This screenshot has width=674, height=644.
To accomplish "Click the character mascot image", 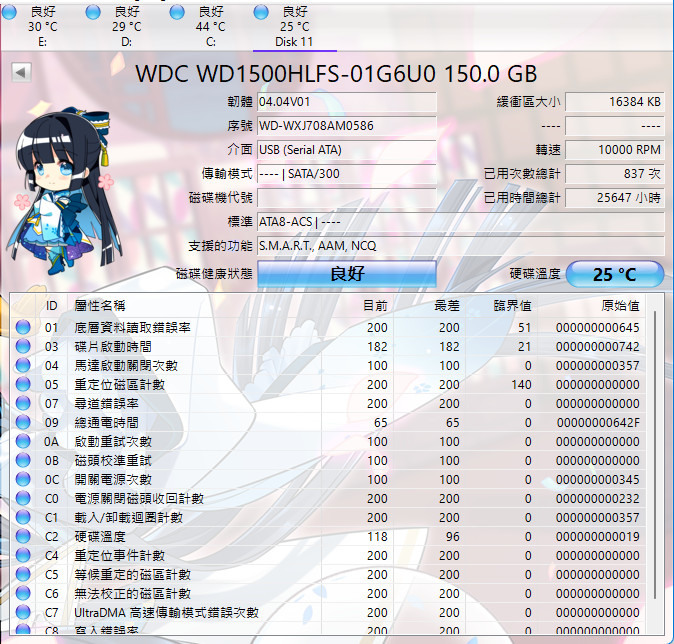I will [x=64, y=191].
